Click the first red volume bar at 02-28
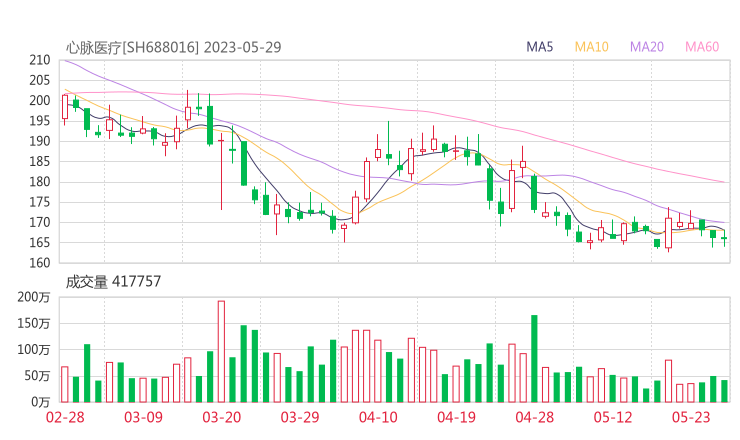Image resolution: width=740 pixels, height=440 pixels. (x=65, y=385)
